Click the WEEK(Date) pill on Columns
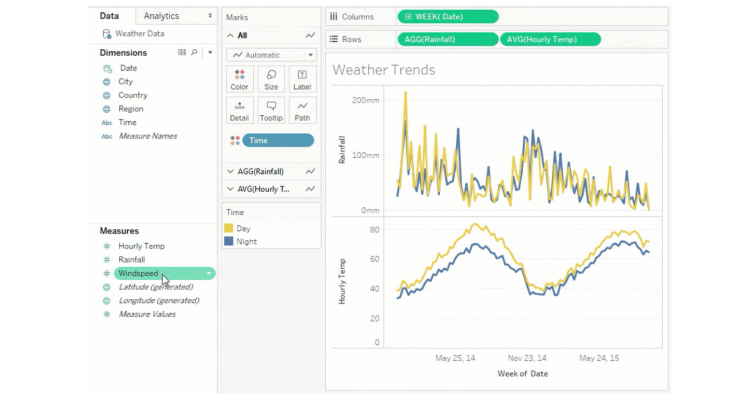Viewport: 750px width, 397px height. pos(448,17)
